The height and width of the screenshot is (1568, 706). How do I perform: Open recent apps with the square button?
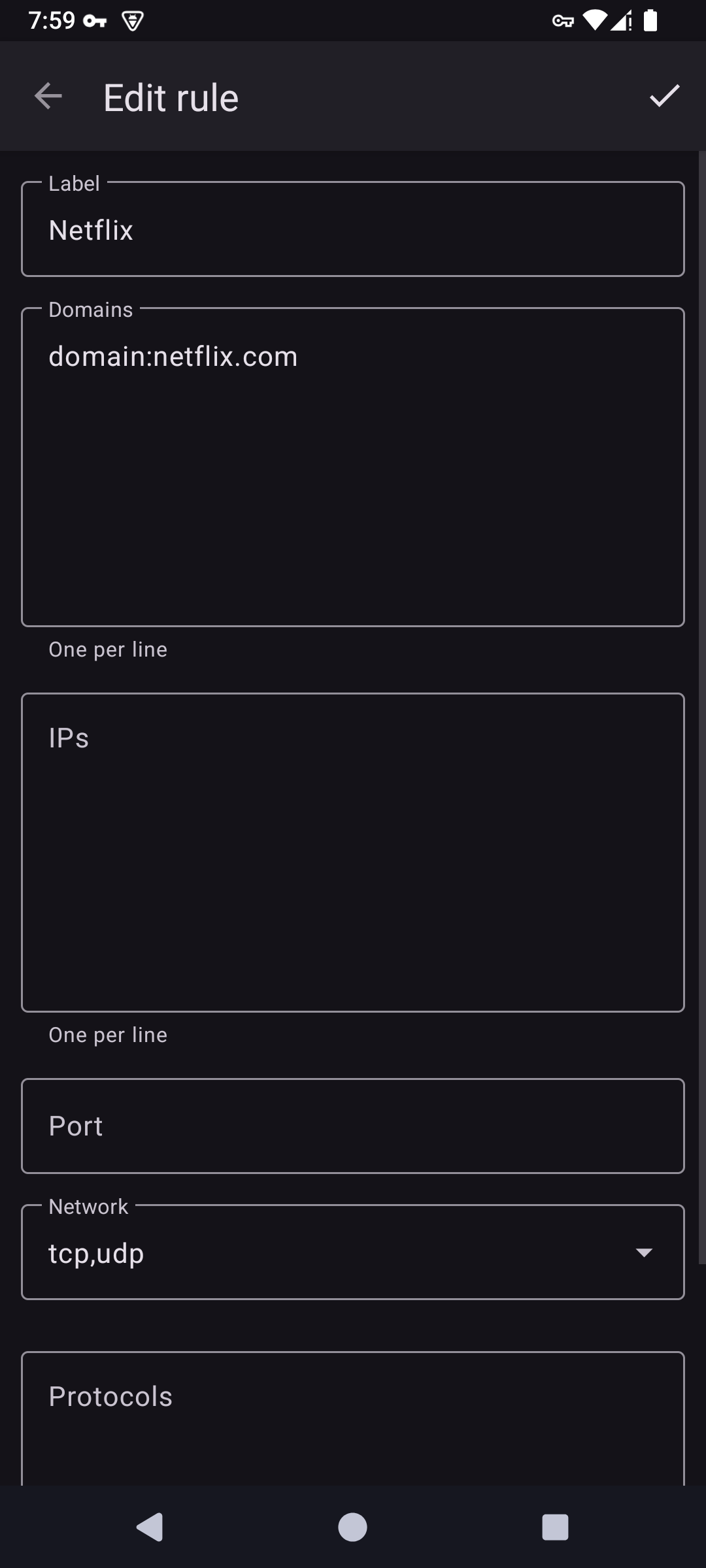[x=555, y=1527]
